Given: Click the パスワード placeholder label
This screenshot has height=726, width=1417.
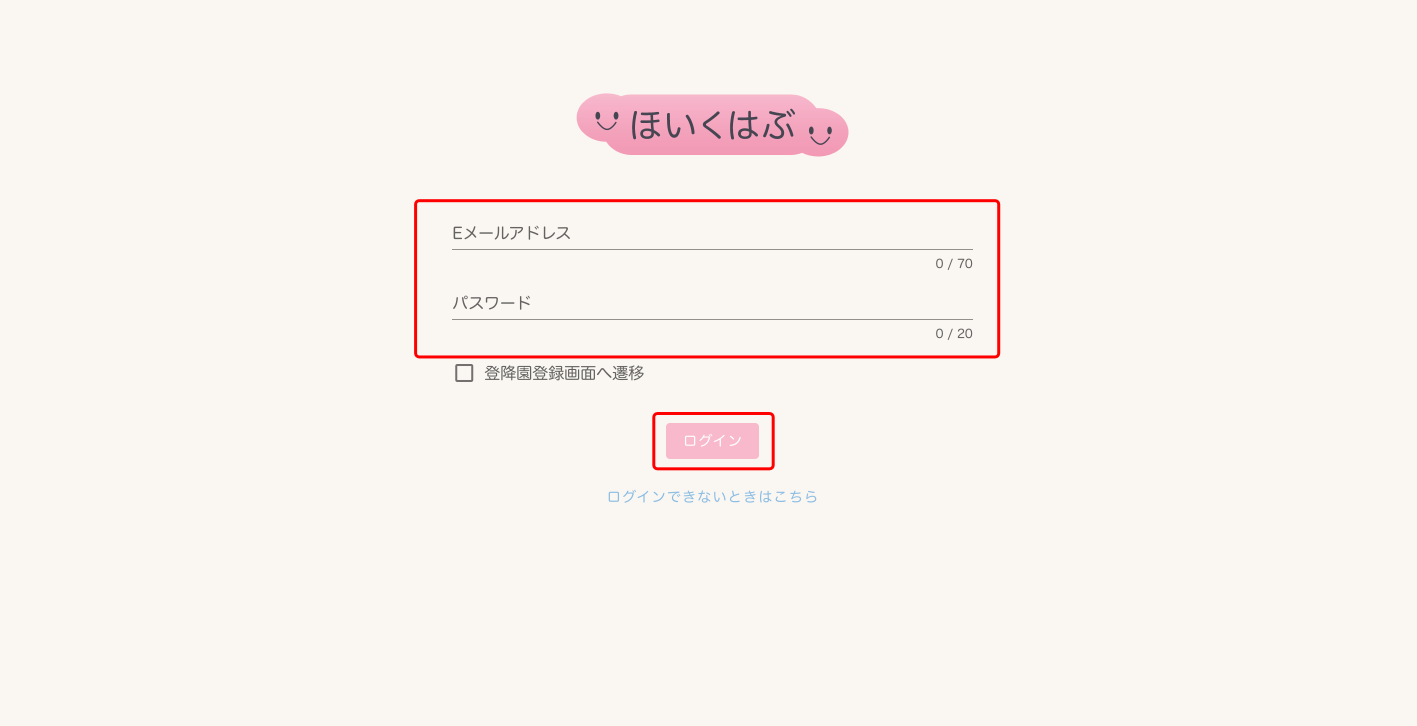Looking at the screenshot, I should click(492, 303).
